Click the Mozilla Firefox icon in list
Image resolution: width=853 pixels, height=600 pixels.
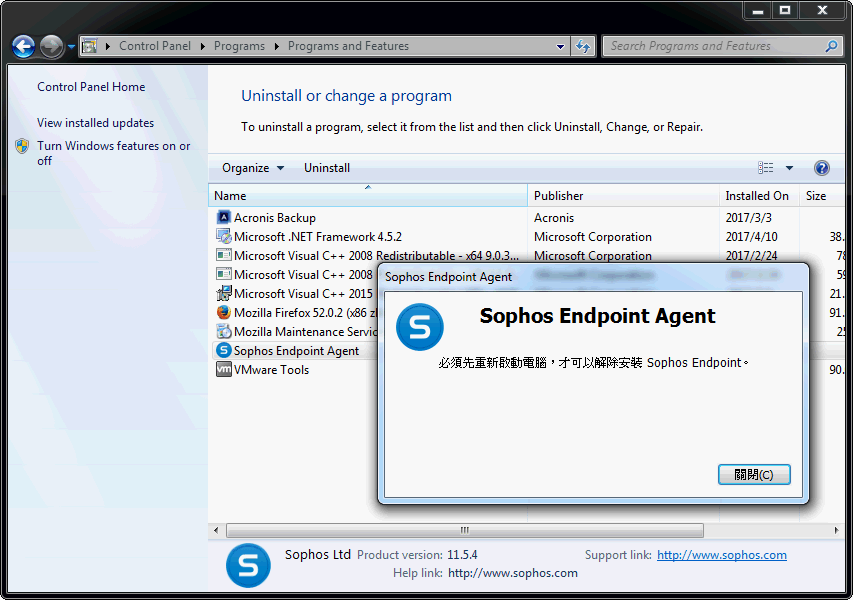click(x=224, y=312)
